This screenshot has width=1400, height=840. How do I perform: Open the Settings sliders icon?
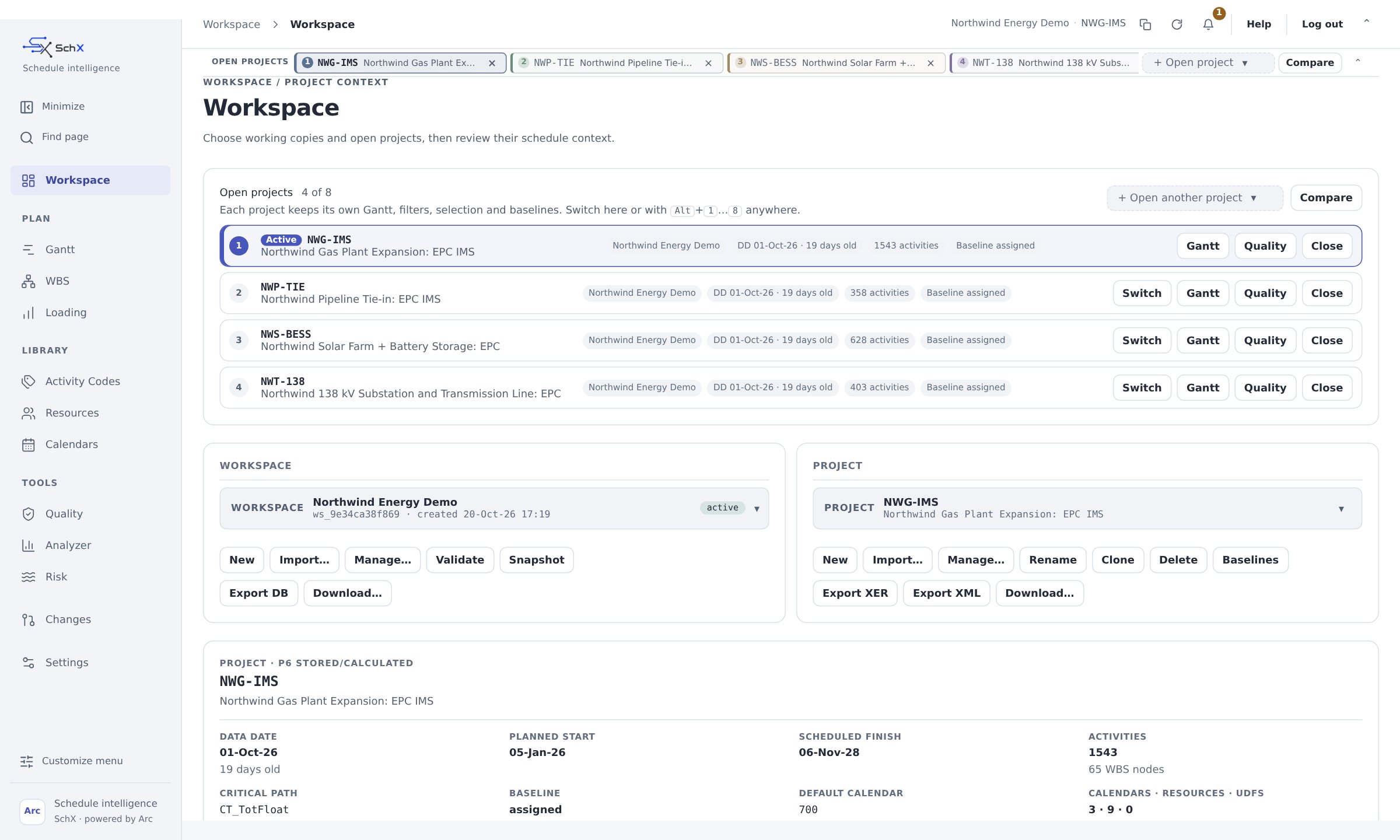tap(29, 663)
